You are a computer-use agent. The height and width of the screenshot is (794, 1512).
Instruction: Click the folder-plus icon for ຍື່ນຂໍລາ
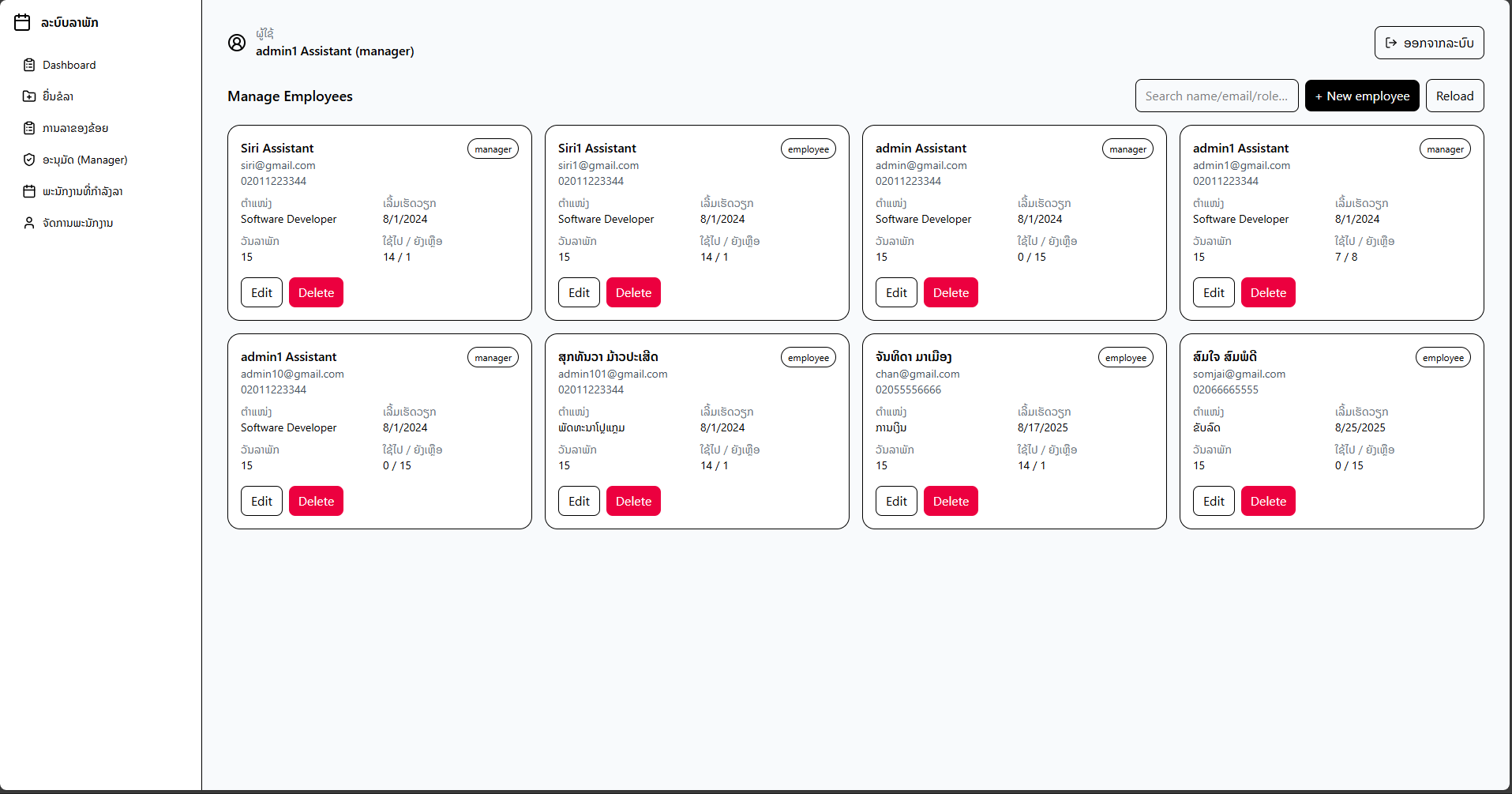tap(29, 96)
